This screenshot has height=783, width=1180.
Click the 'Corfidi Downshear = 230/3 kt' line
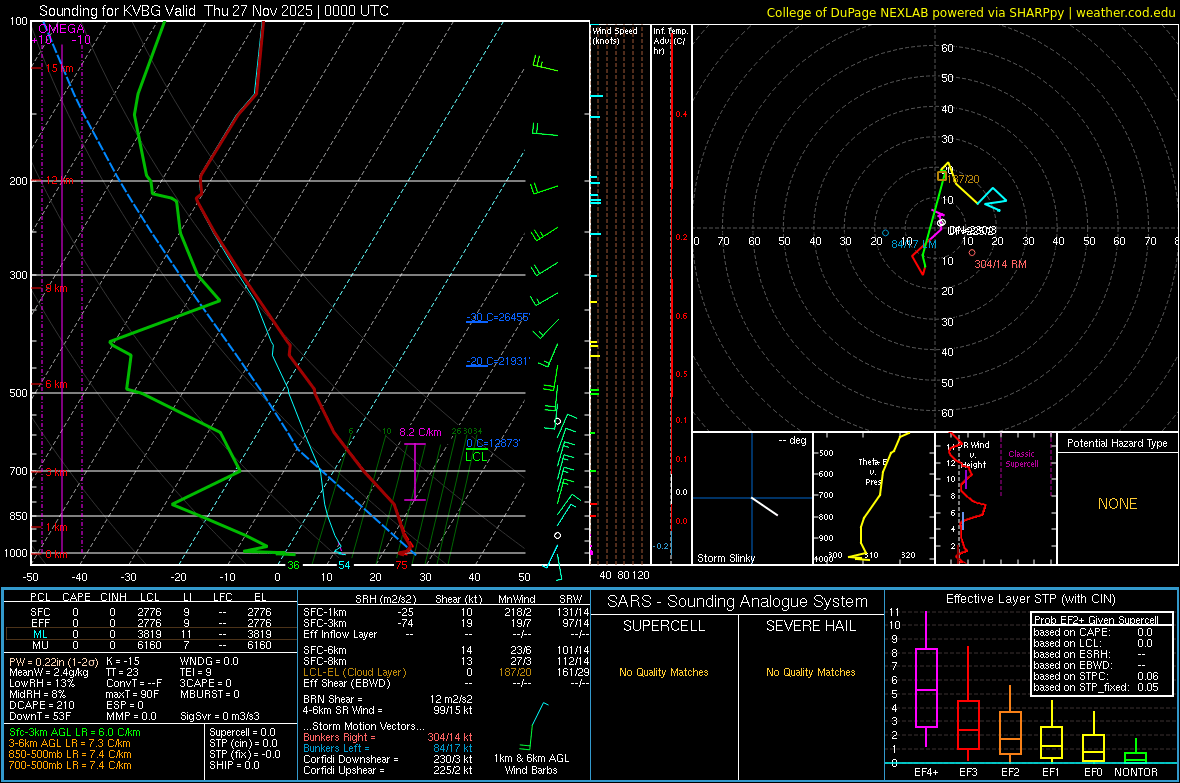388,760
